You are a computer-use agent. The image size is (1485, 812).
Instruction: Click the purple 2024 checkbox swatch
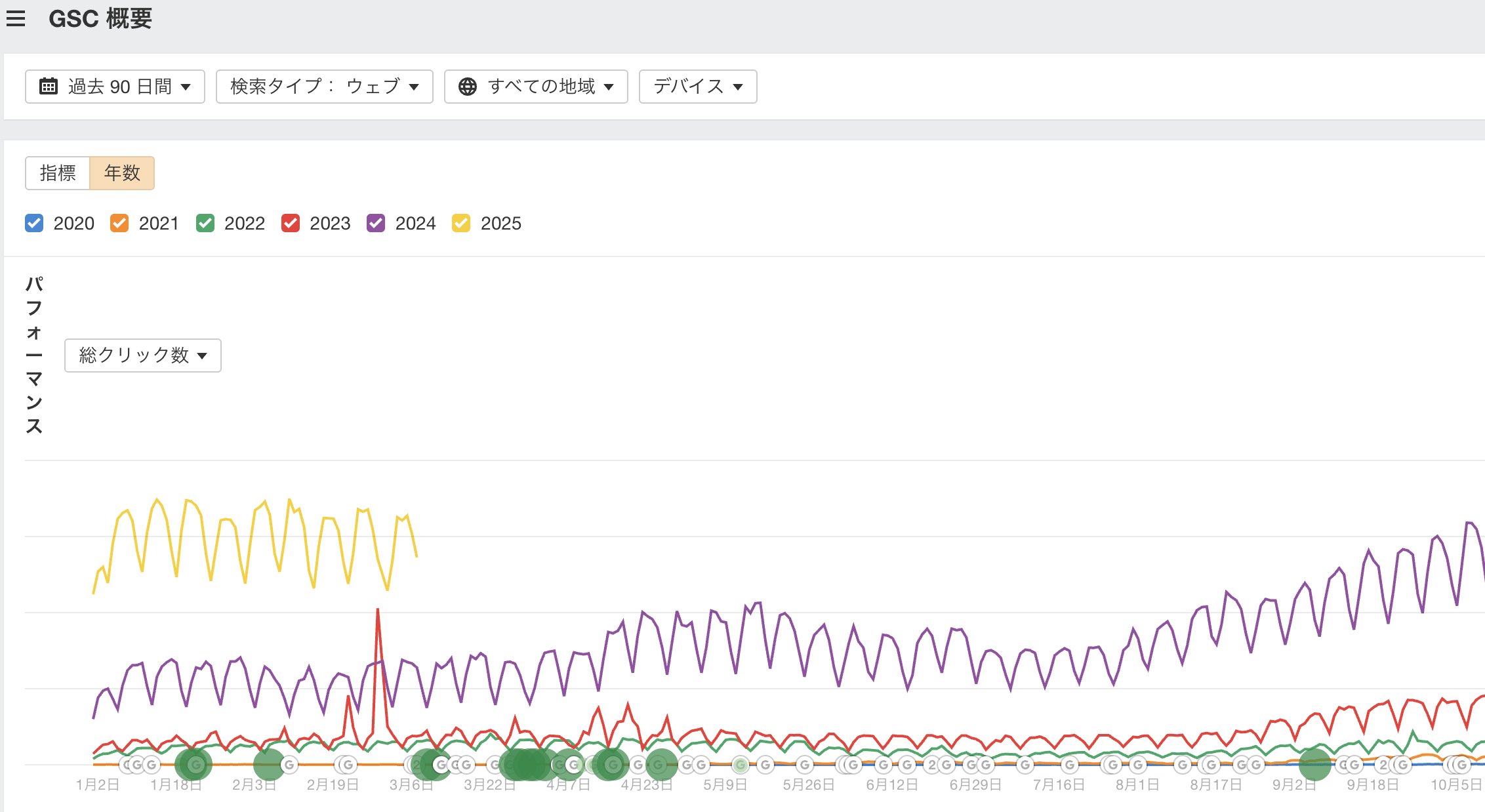[376, 223]
